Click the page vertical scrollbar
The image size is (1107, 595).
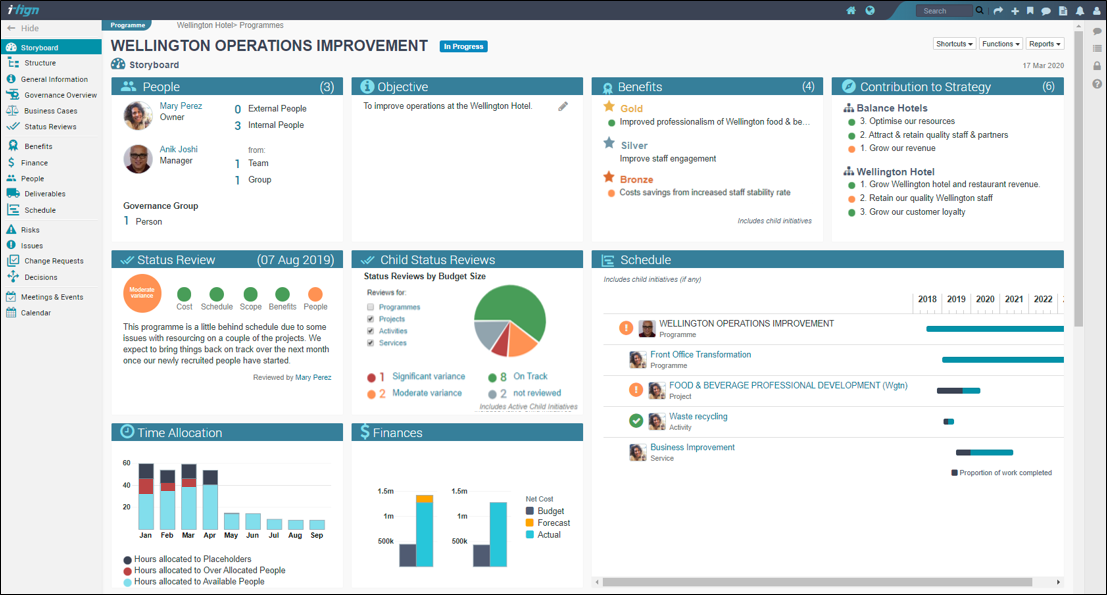pyautogui.click(x=1078, y=178)
